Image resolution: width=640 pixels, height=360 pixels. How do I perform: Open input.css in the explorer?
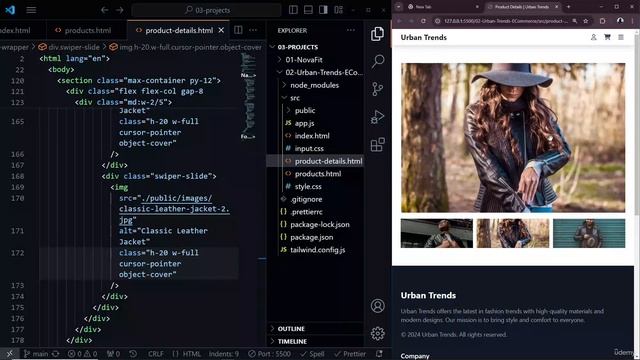309,148
